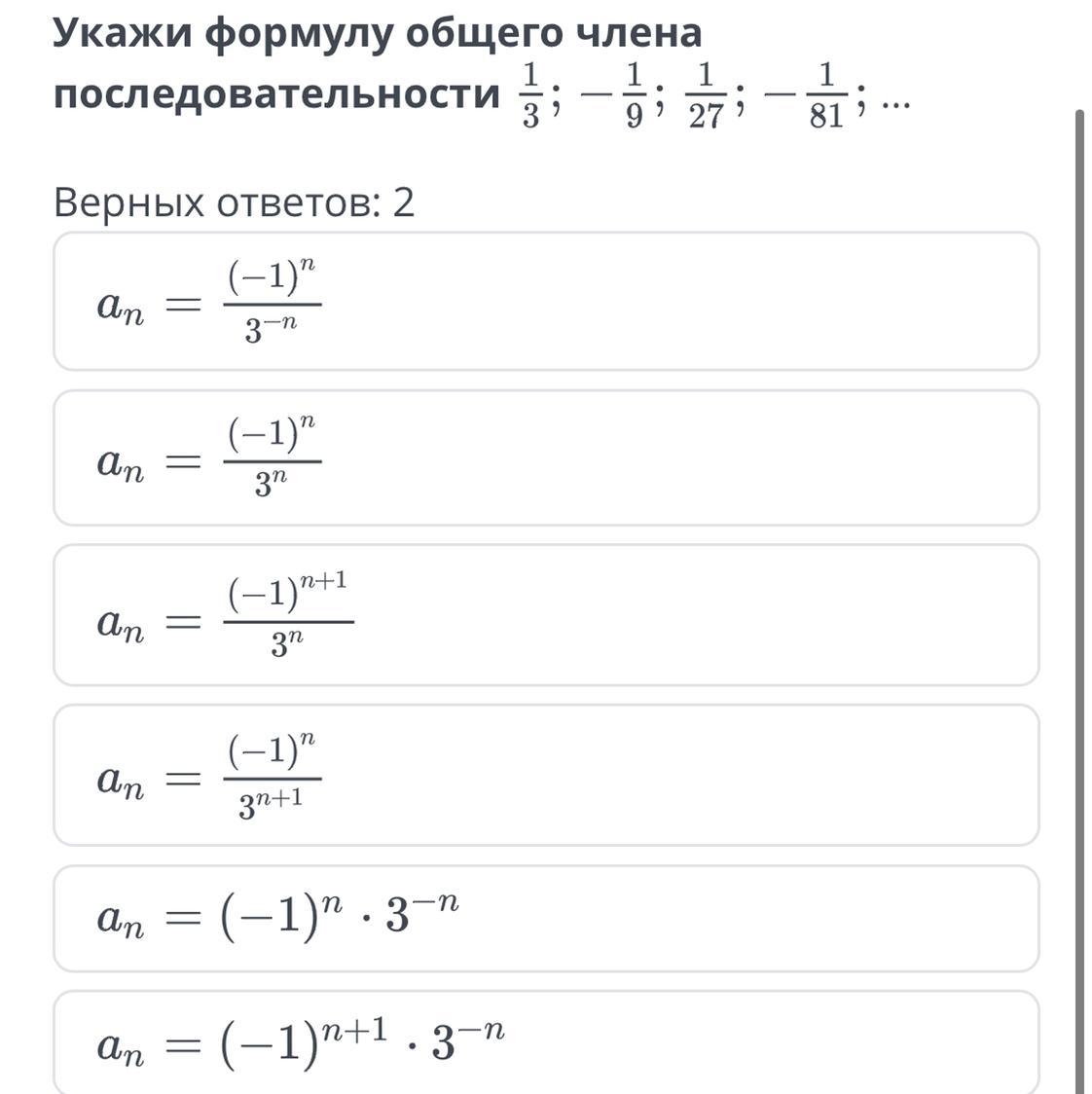This screenshot has width=1092, height=1094.
Task: Choose product answer (−1)^n · 3^(−n)
Action: (x=545, y=919)
